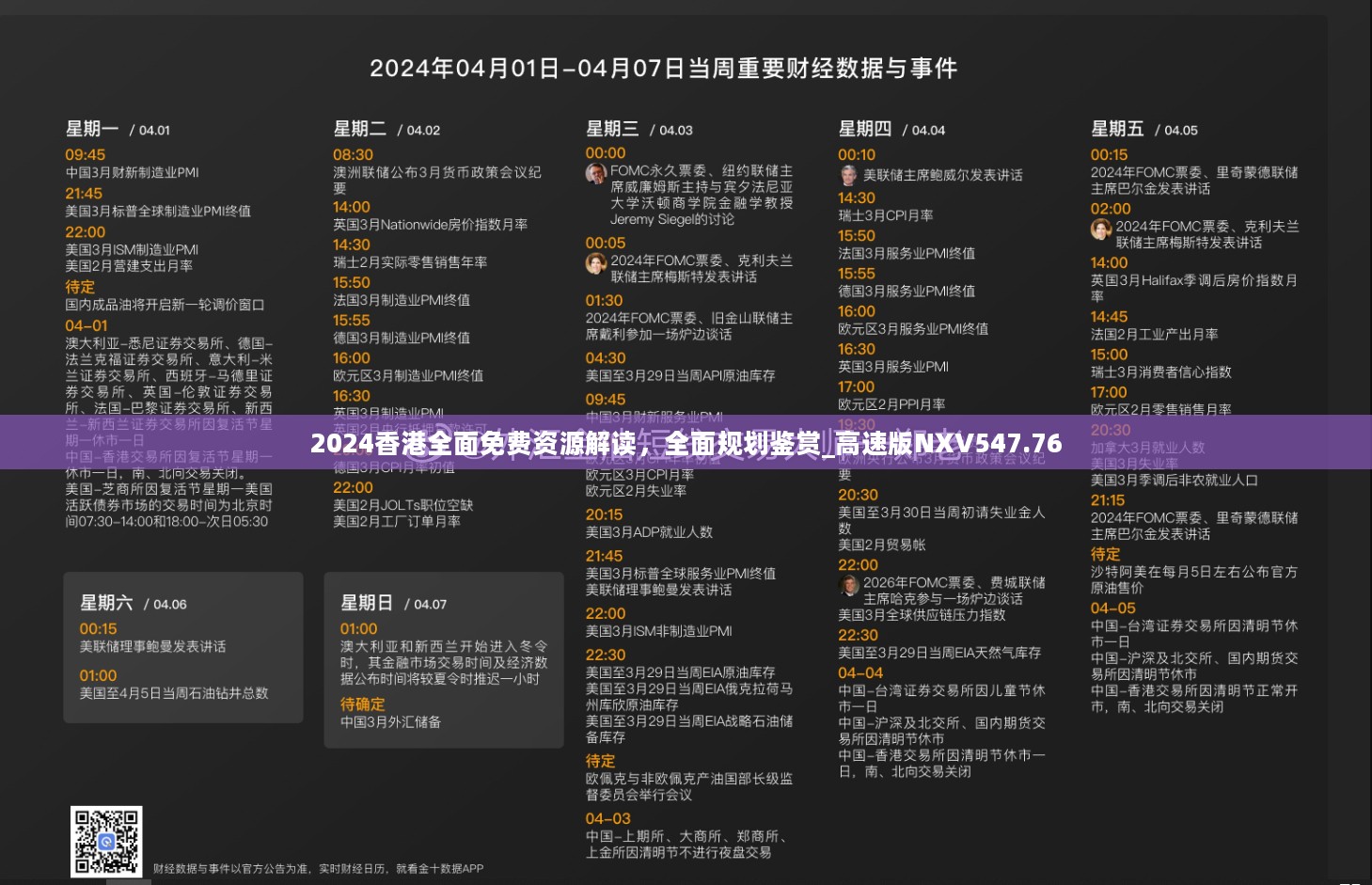The height and width of the screenshot is (885, 1372).
Task: Click the QR code for the 金十数据 APP
Action: click(x=106, y=842)
